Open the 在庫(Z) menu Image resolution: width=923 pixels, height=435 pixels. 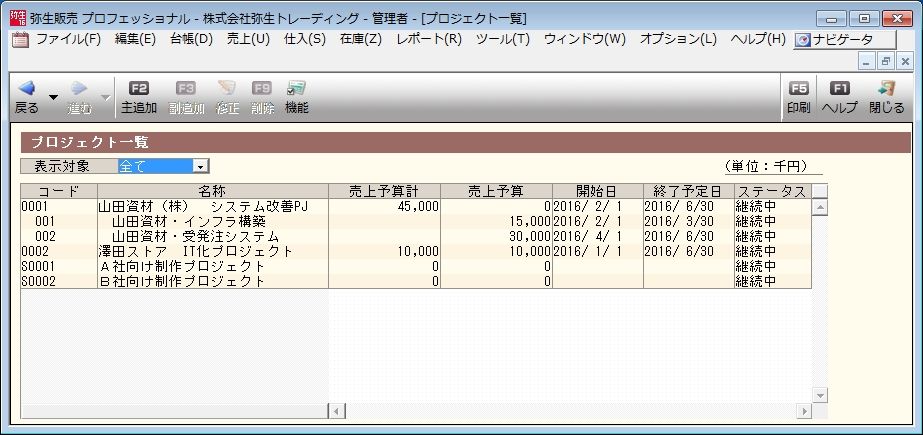point(361,39)
